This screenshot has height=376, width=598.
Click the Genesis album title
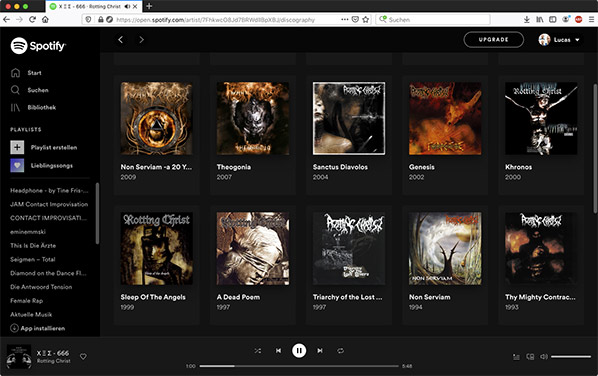[421, 167]
